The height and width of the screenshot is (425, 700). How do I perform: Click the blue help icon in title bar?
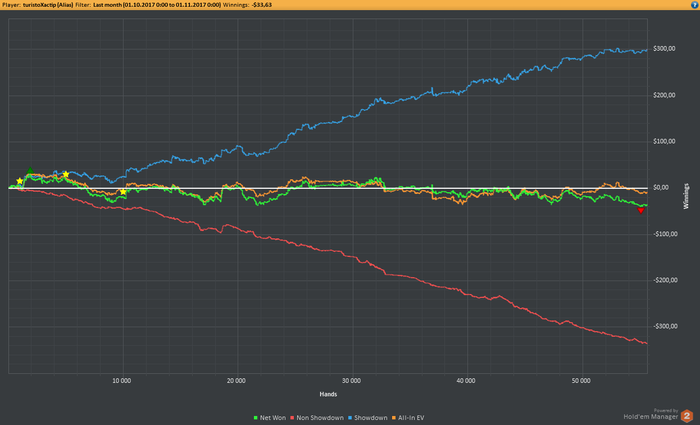coord(695,5)
